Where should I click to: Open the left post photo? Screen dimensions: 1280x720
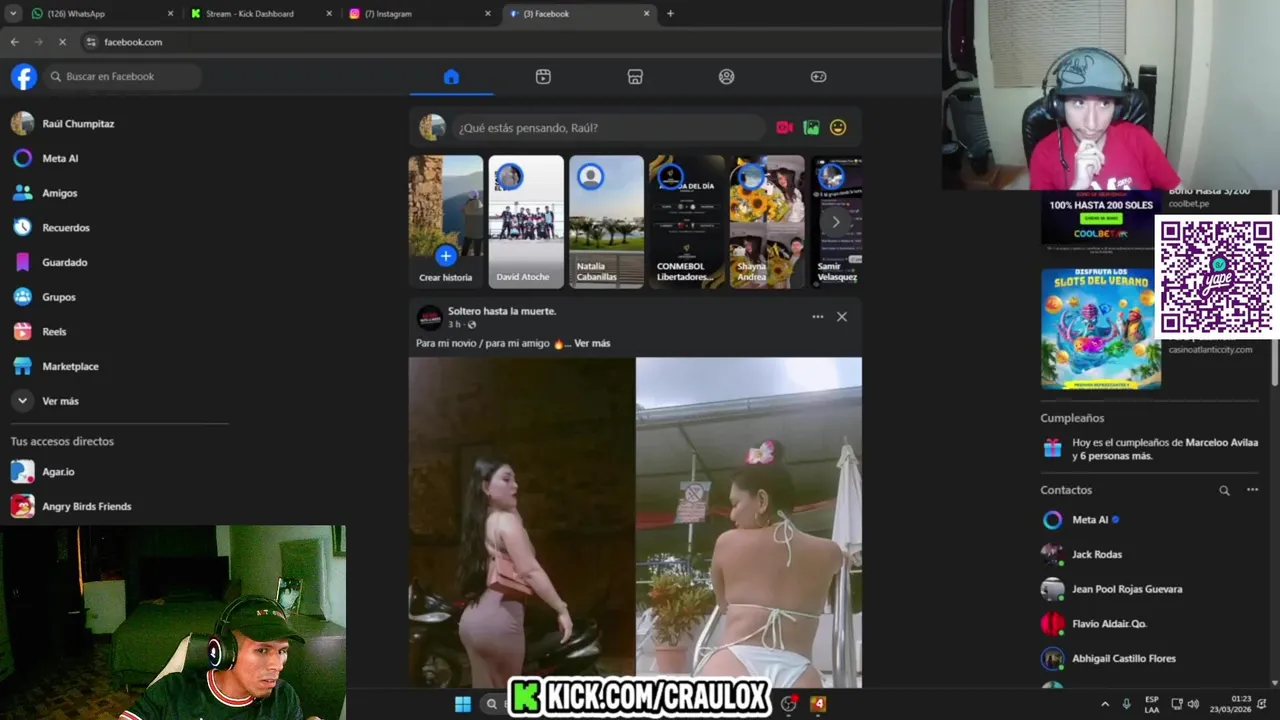click(x=522, y=522)
